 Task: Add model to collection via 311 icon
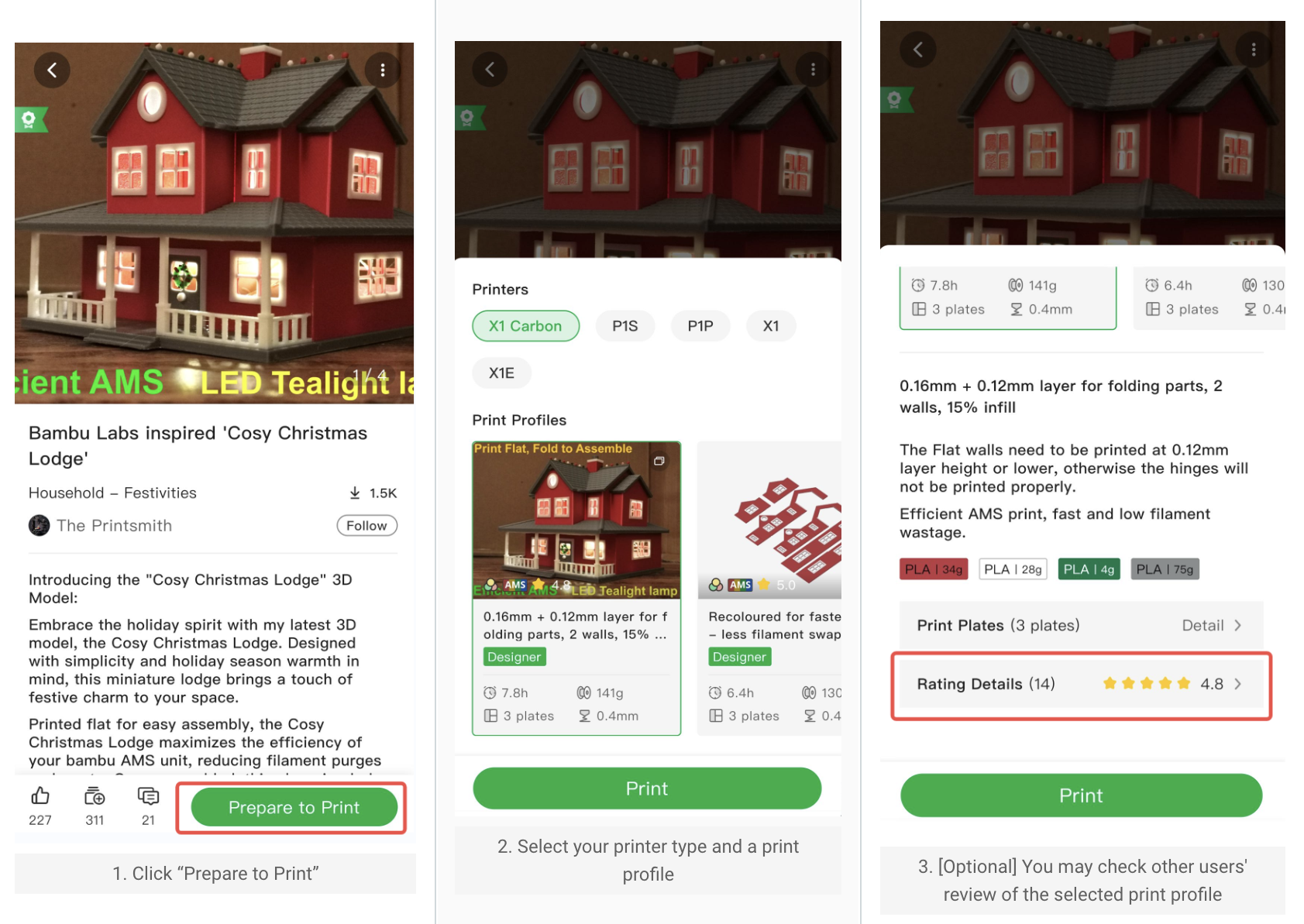pyautogui.click(x=95, y=796)
